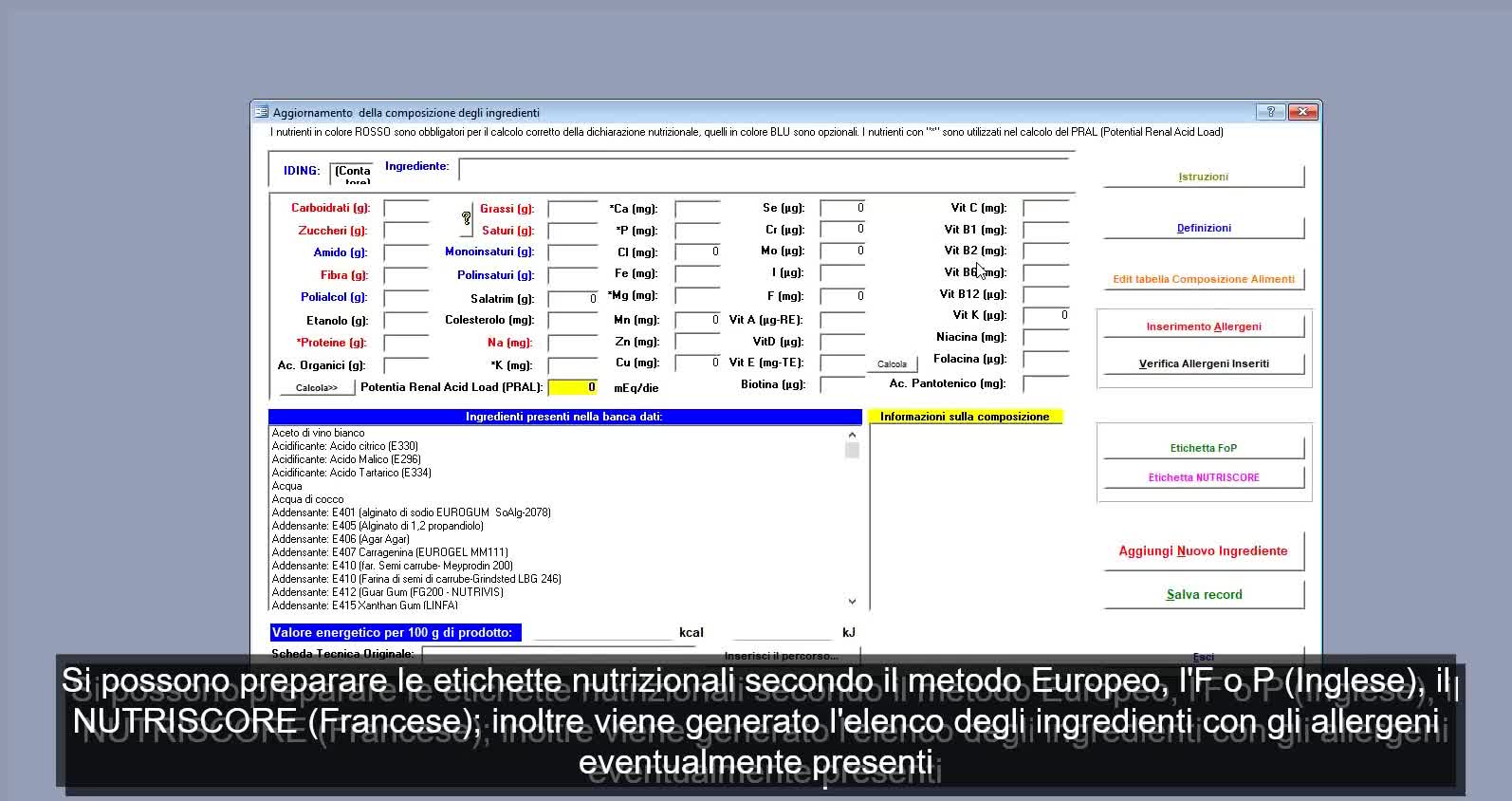This screenshot has width=1512, height=801.
Task: Click the Polinsaturi (g) field
Action: (x=573, y=275)
